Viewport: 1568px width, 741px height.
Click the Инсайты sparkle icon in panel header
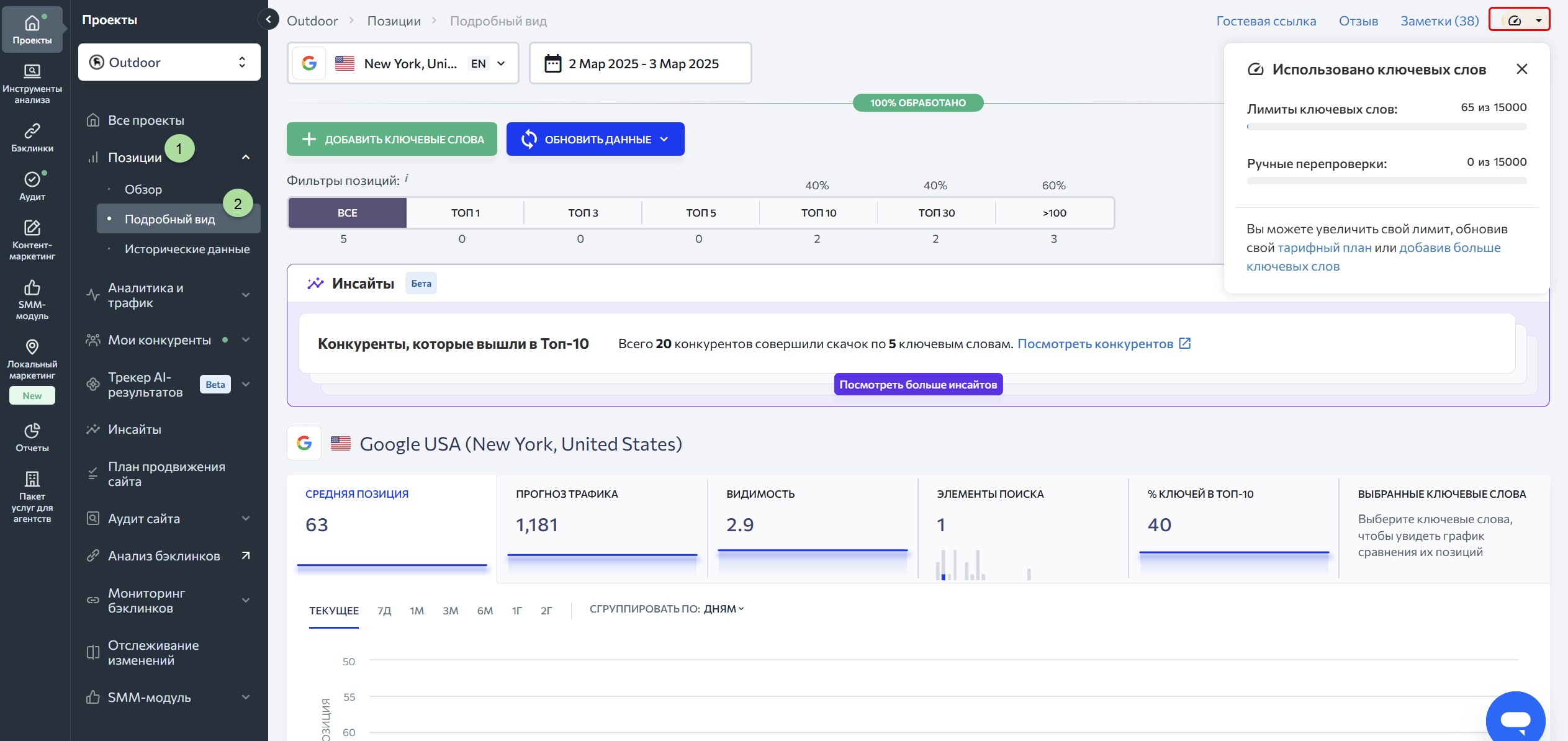[x=315, y=283]
